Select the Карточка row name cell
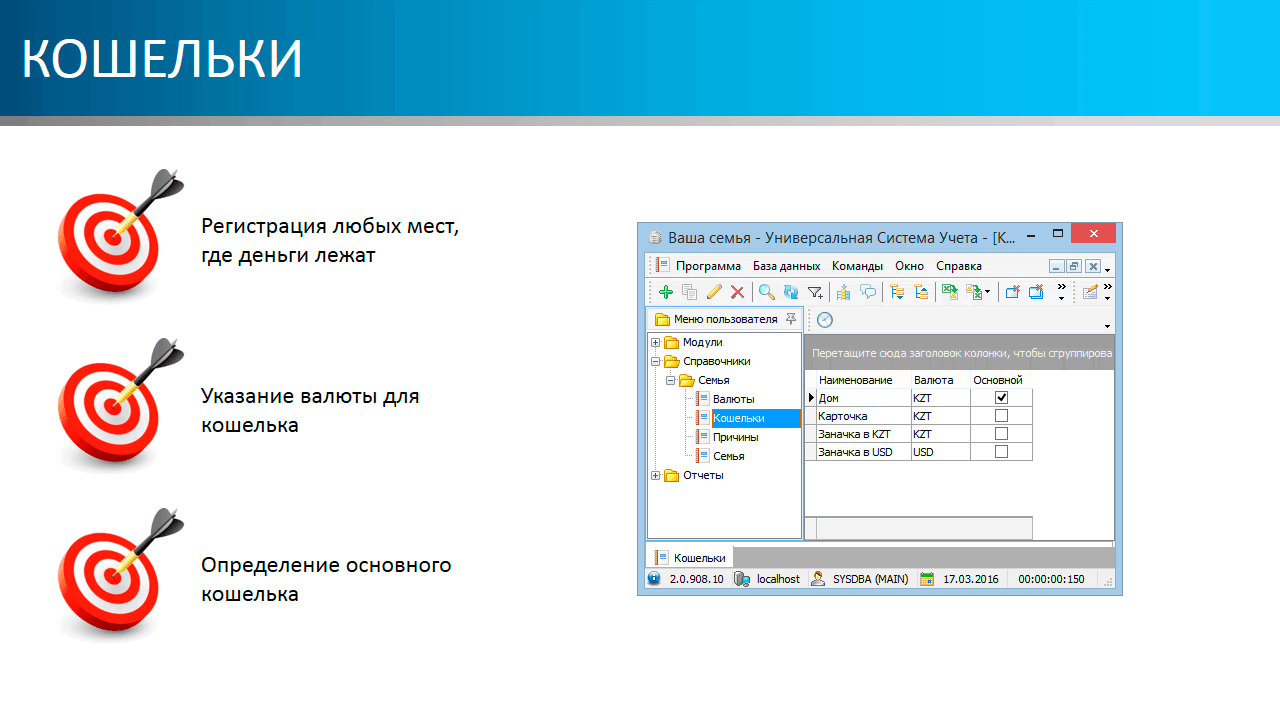 coord(863,416)
